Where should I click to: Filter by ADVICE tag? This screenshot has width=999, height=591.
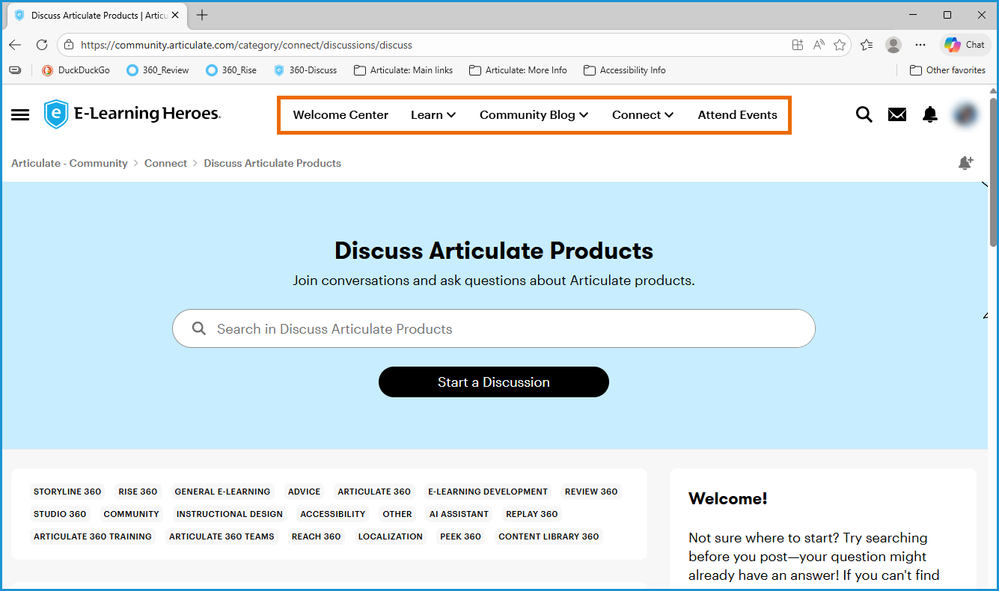[x=304, y=492]
